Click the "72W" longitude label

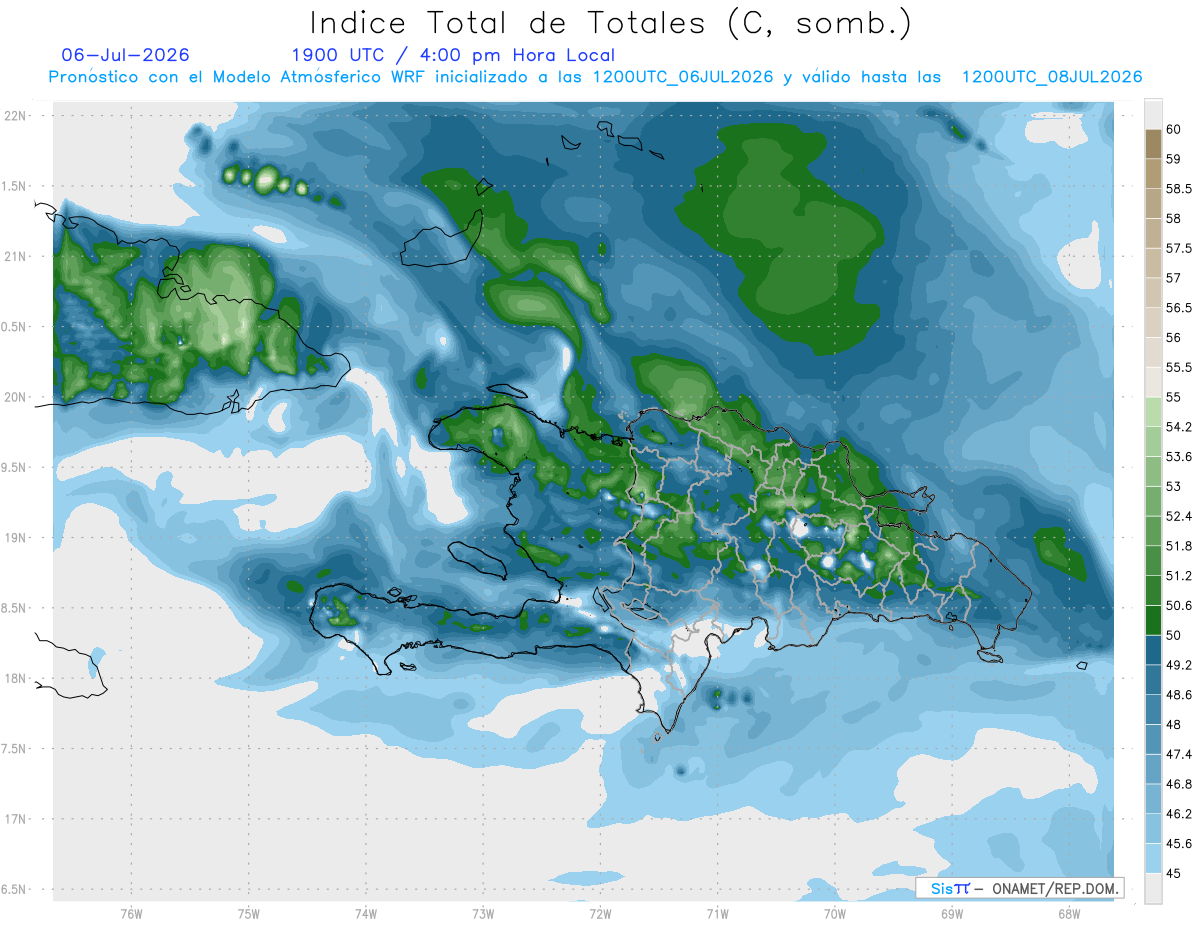coord(600,914)
